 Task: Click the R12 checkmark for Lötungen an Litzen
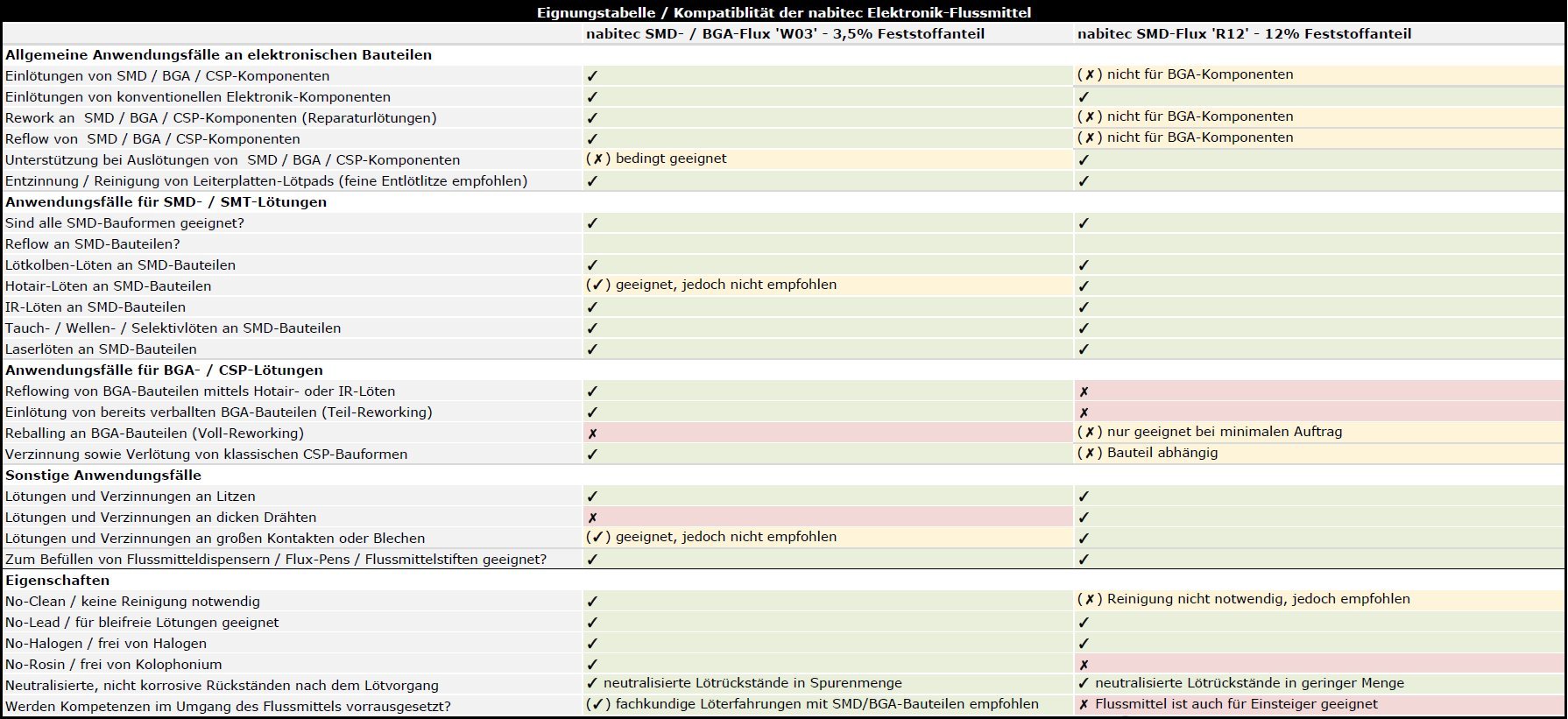tap(1084, 497)
